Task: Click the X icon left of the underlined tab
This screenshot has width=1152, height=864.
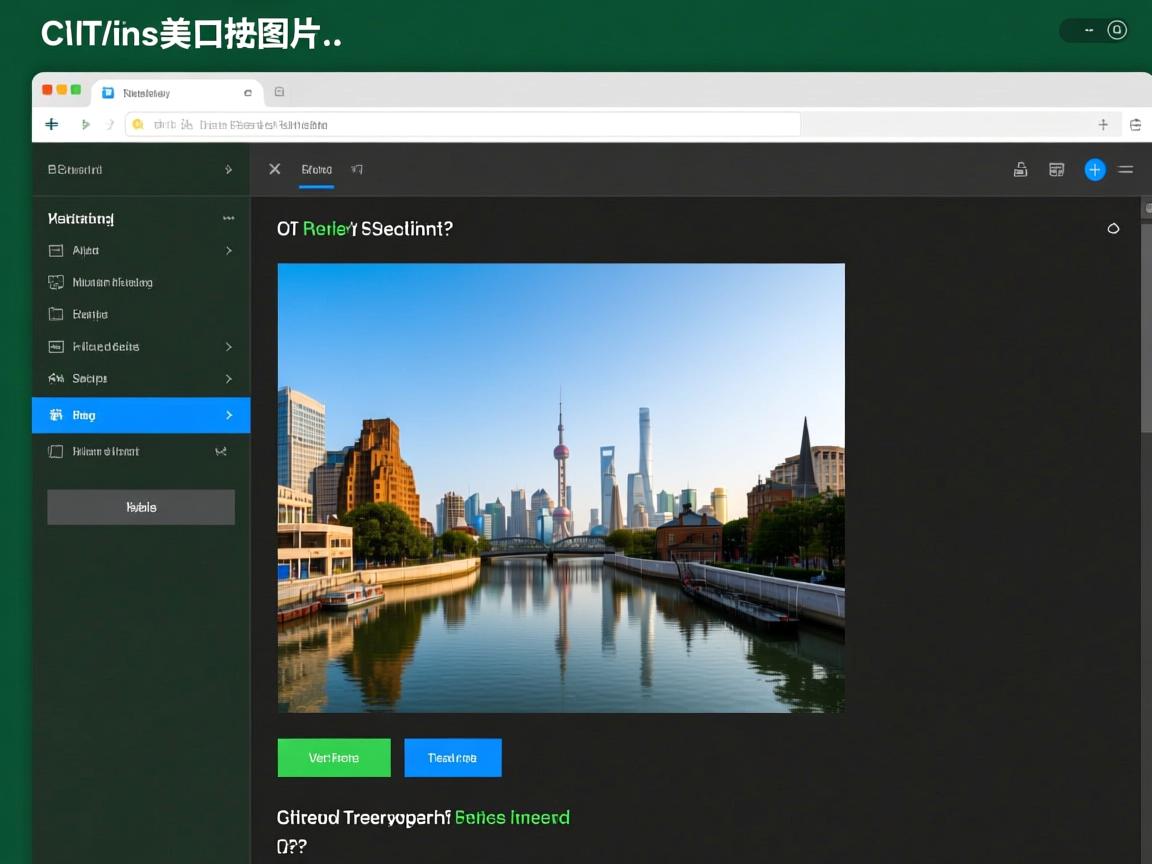Action: (x=275, y=169)
